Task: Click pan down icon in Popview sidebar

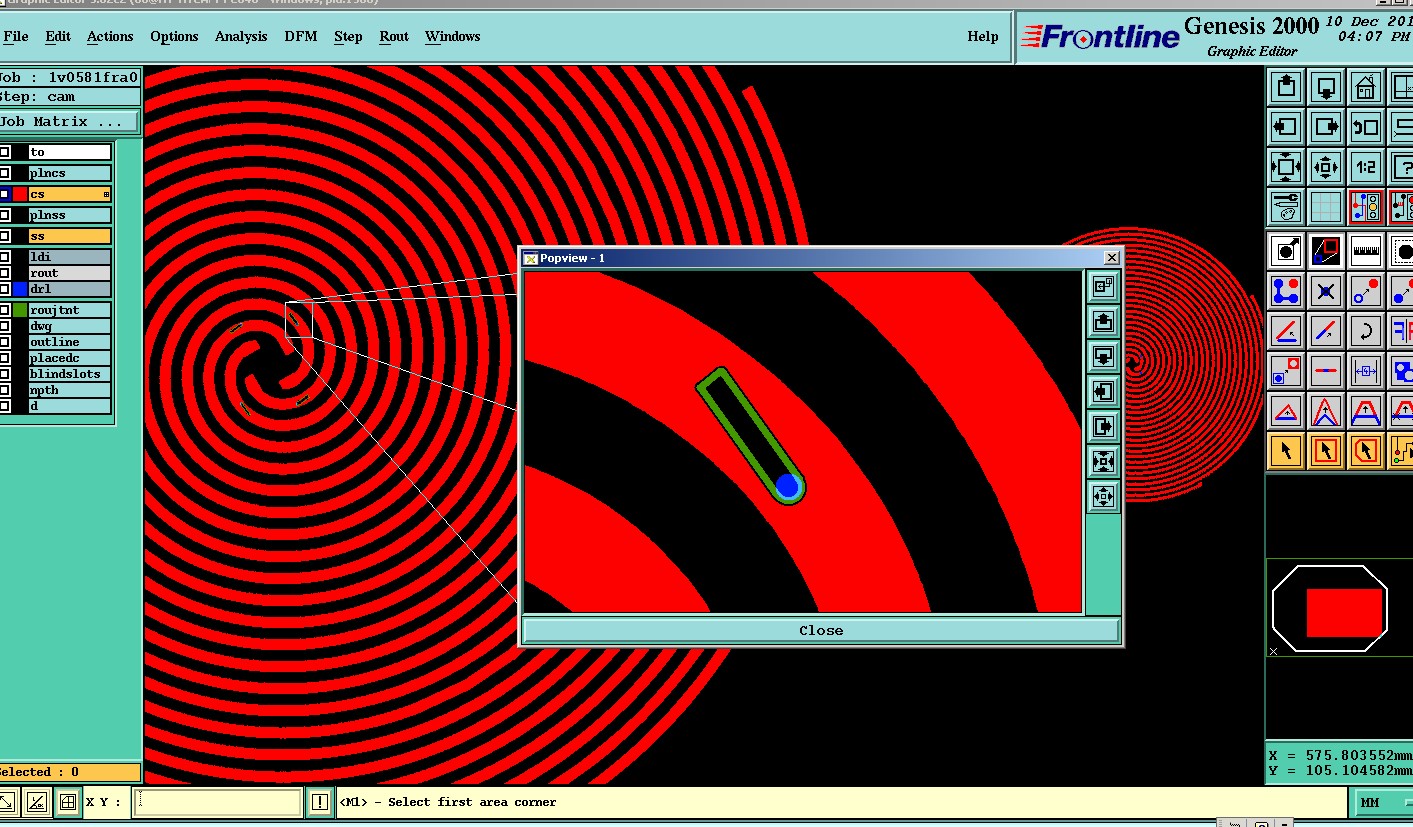Action: point(1103,357)
